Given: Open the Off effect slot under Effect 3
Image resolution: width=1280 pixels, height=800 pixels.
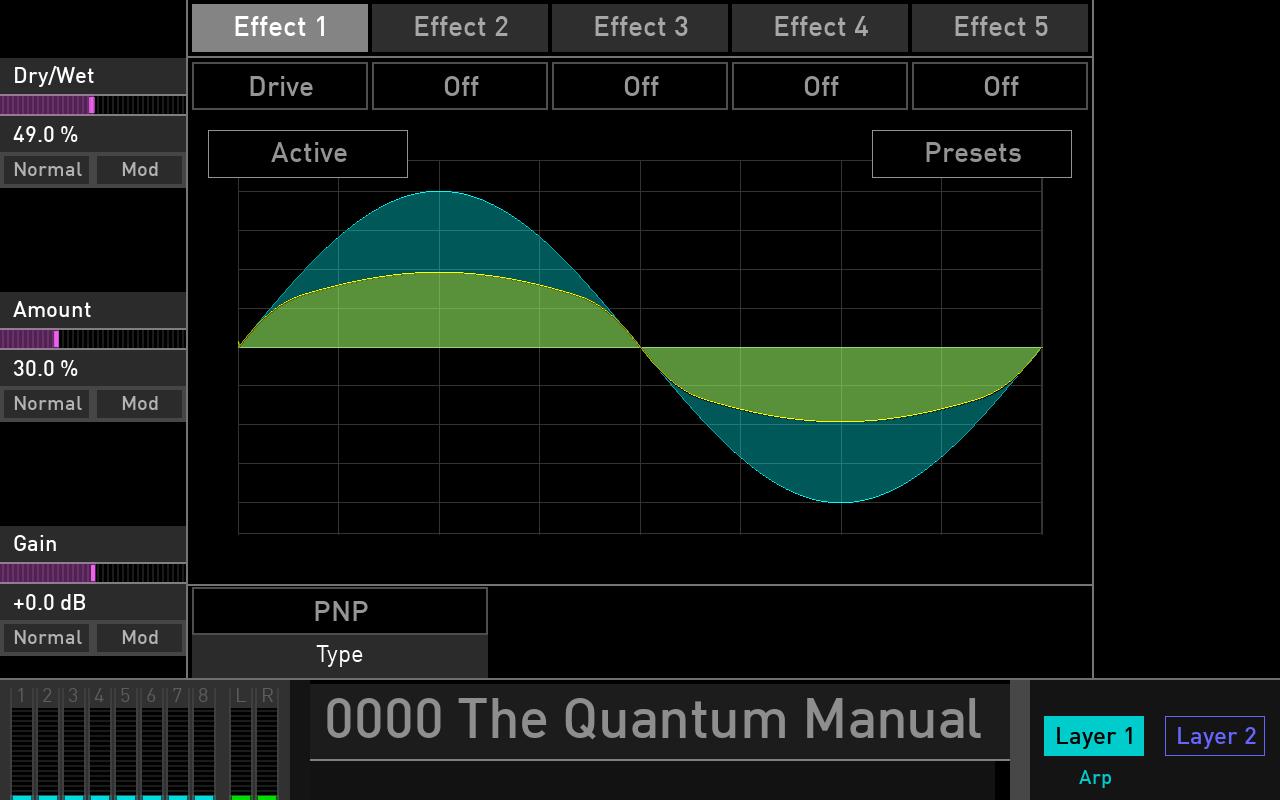Looking at the screenshot, I should coord(639,86).
